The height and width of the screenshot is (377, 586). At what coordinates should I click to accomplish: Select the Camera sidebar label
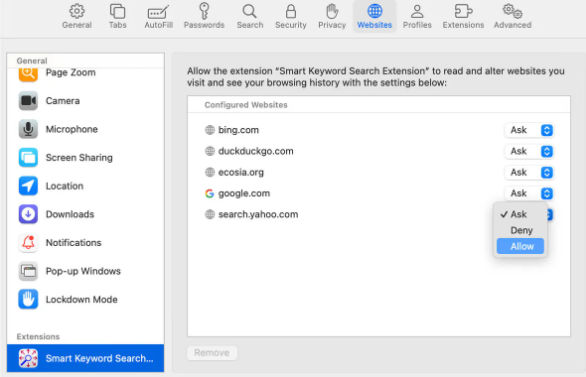coord(62,101)
